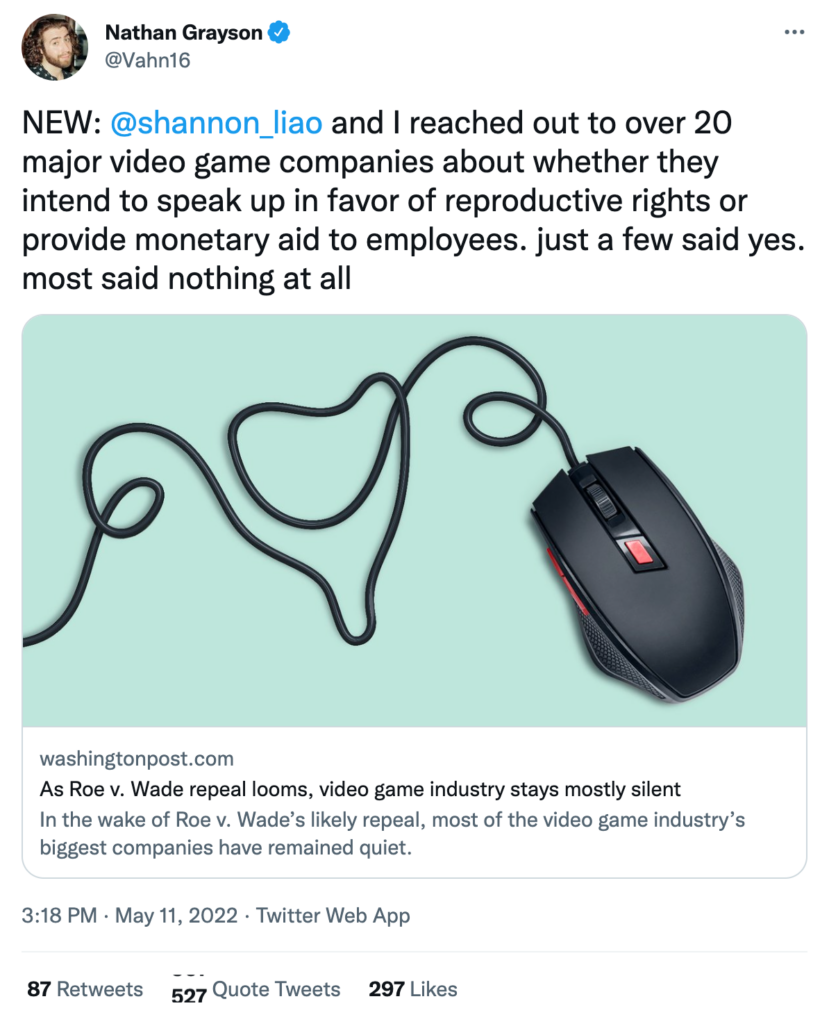Click the red button on the pictured mouse
Screen dimensions: 829x1024
point(636,551)
